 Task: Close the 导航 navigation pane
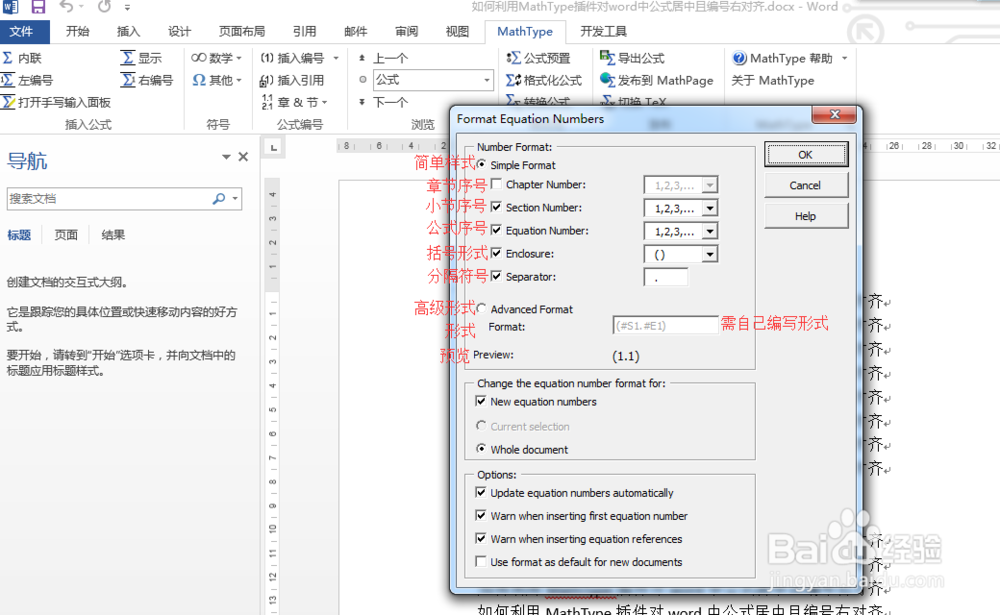[243, 157]
